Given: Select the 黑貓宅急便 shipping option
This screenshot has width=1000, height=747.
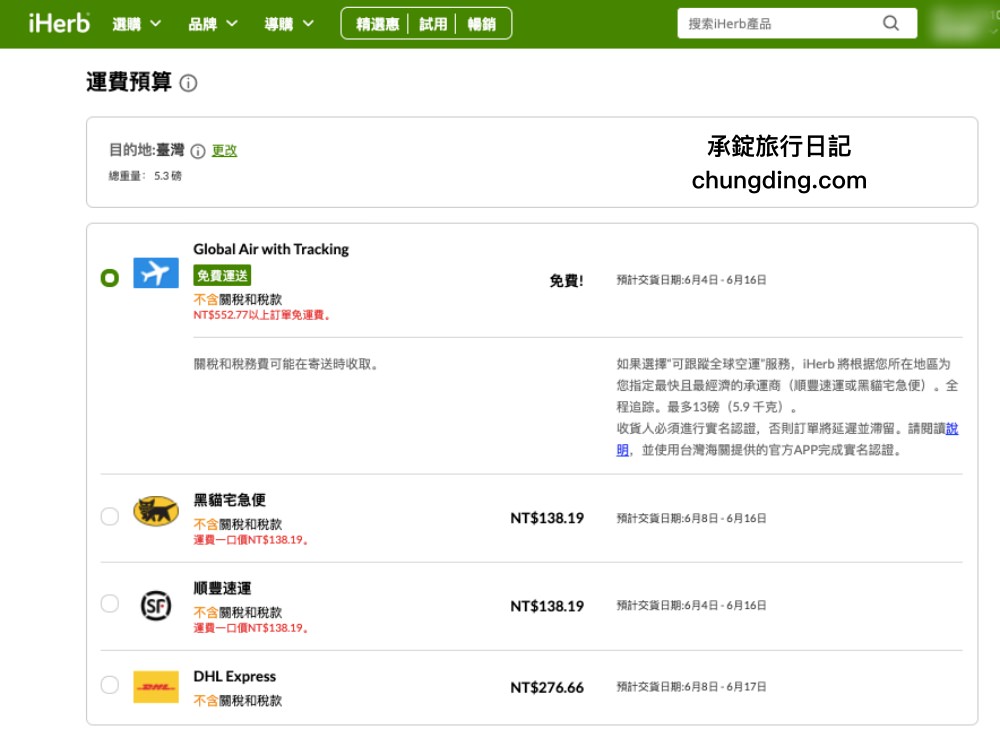Looking at the screenshot, I should (110, 517).
